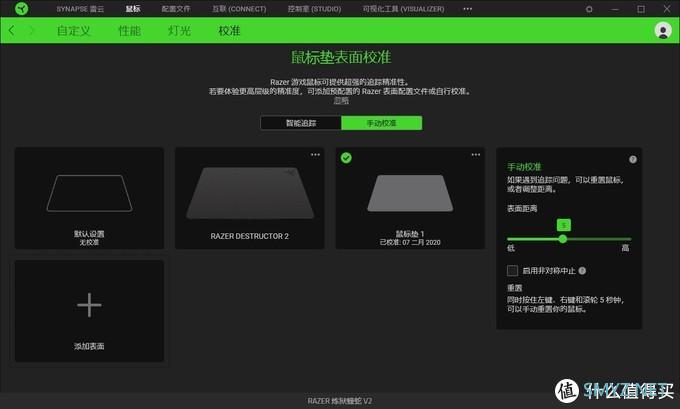Image resolution: width=680 pixels, height=409 pixels.
Task: Select the 默认设置 surface card
Action: (x=89, y=198)
